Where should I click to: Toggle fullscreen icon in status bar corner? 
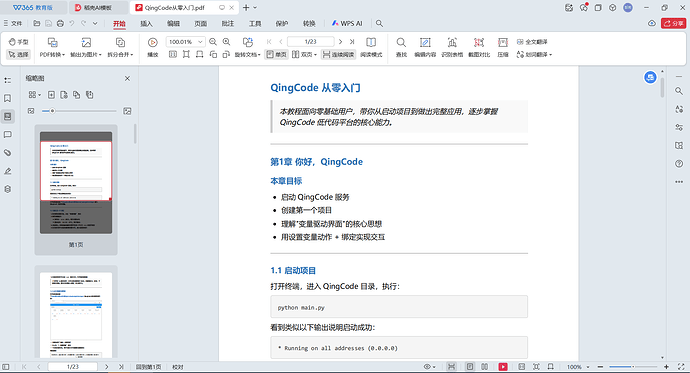click(681, 367)
